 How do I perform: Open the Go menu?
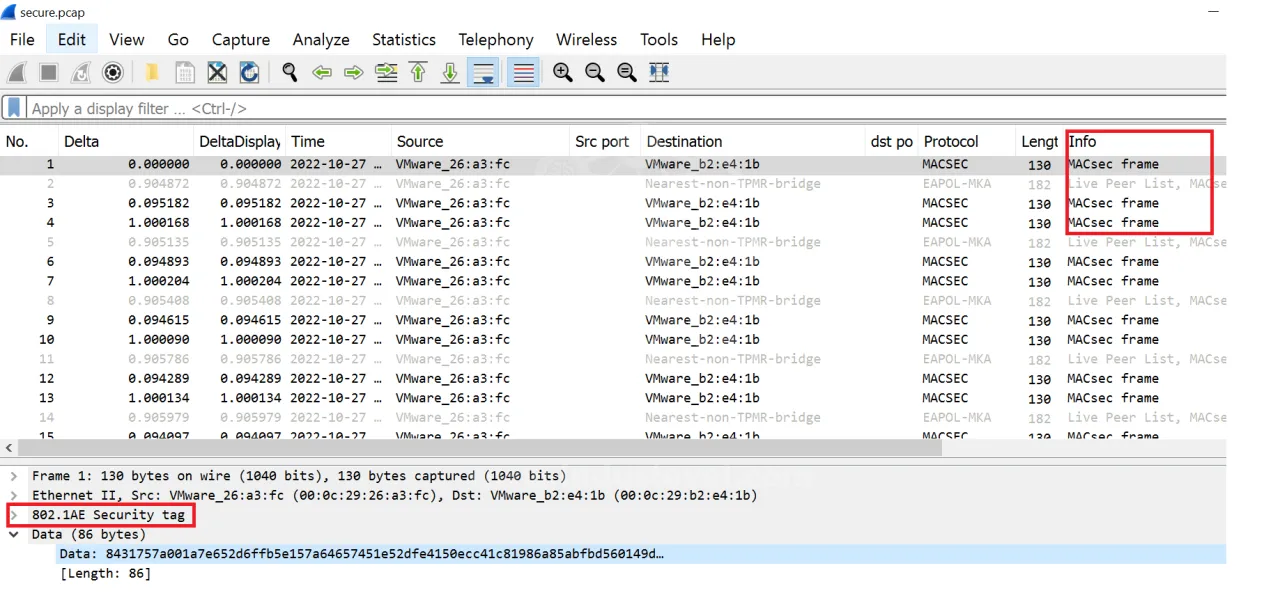click(x=178, y=40)
